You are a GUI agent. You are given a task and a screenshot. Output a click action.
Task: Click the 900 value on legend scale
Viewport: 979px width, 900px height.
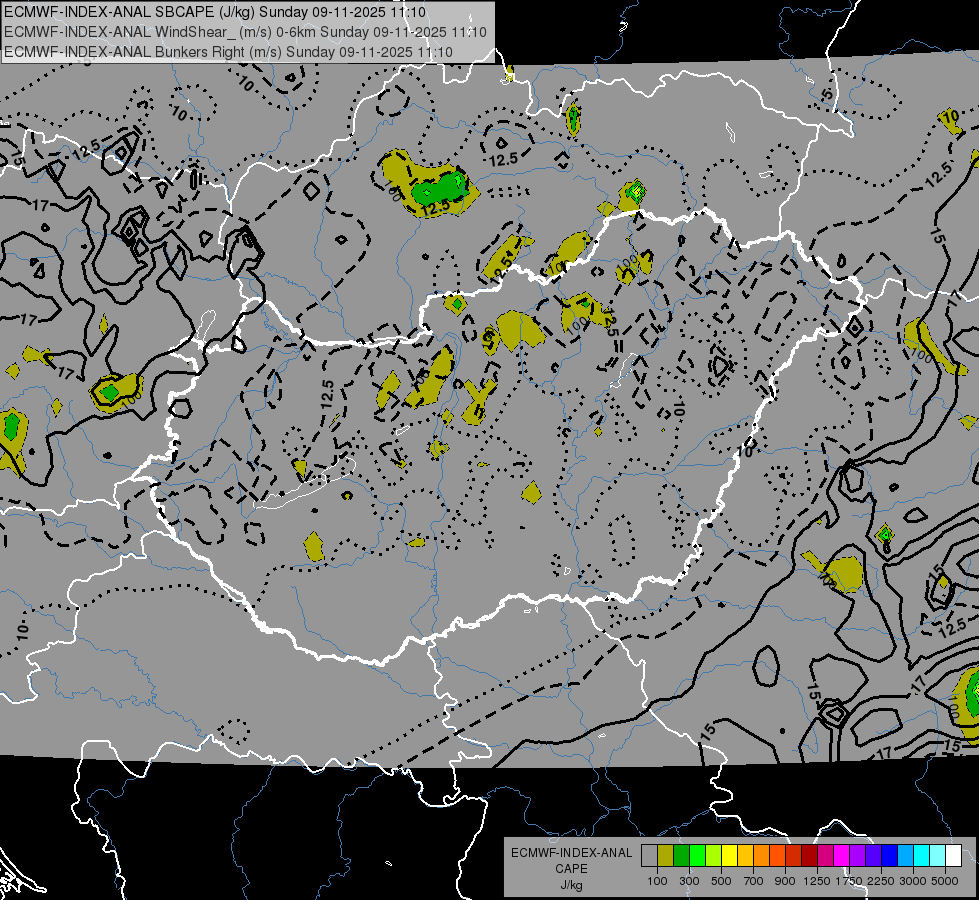tap(785, 881)
